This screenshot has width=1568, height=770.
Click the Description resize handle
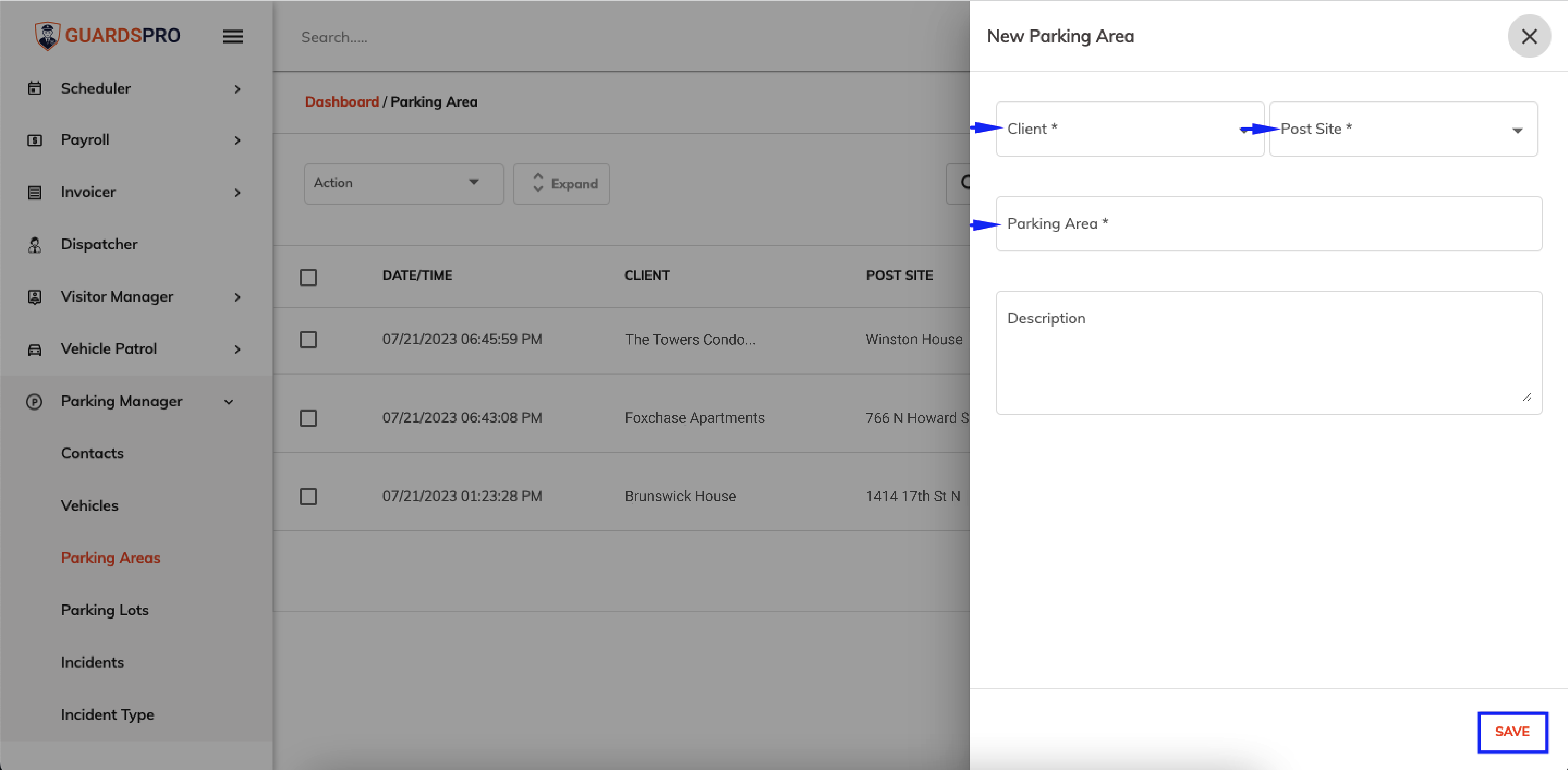1527,397
